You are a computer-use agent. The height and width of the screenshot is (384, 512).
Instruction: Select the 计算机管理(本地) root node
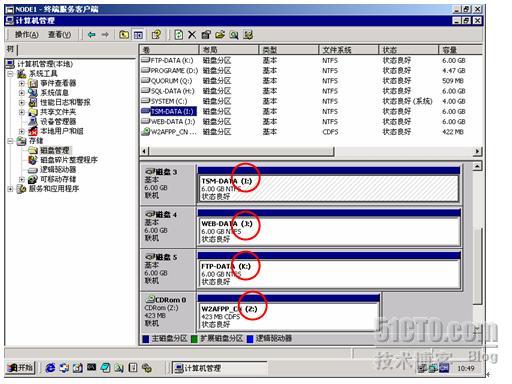(45, 64)
